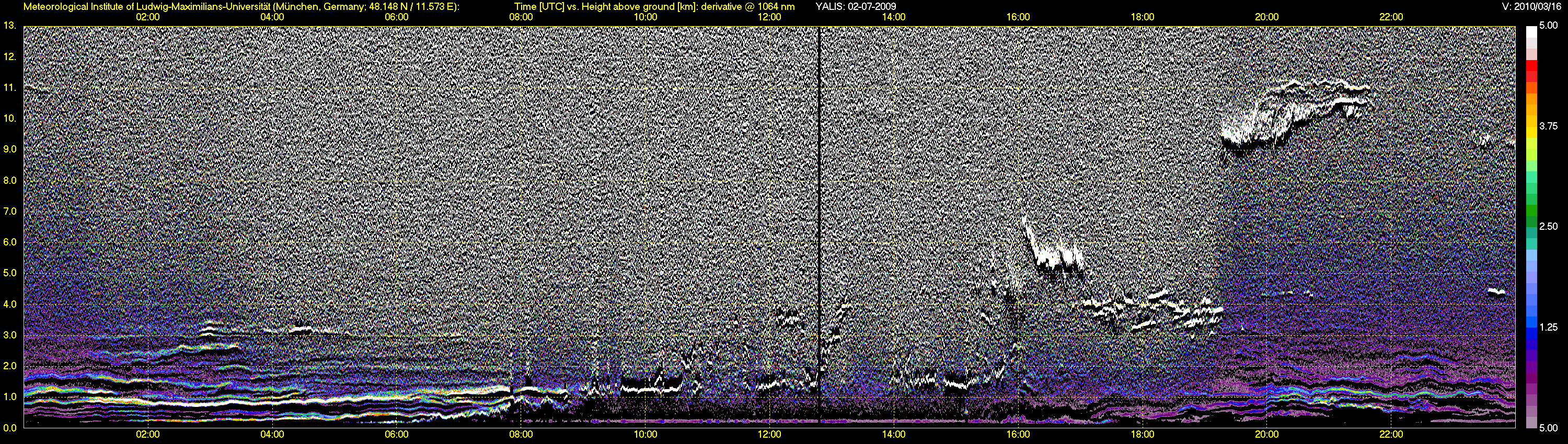Click the 12:00 label on the bottom time axis
Screen dimensions: 1568x444
pyautogui.click(x=769, y=435)
